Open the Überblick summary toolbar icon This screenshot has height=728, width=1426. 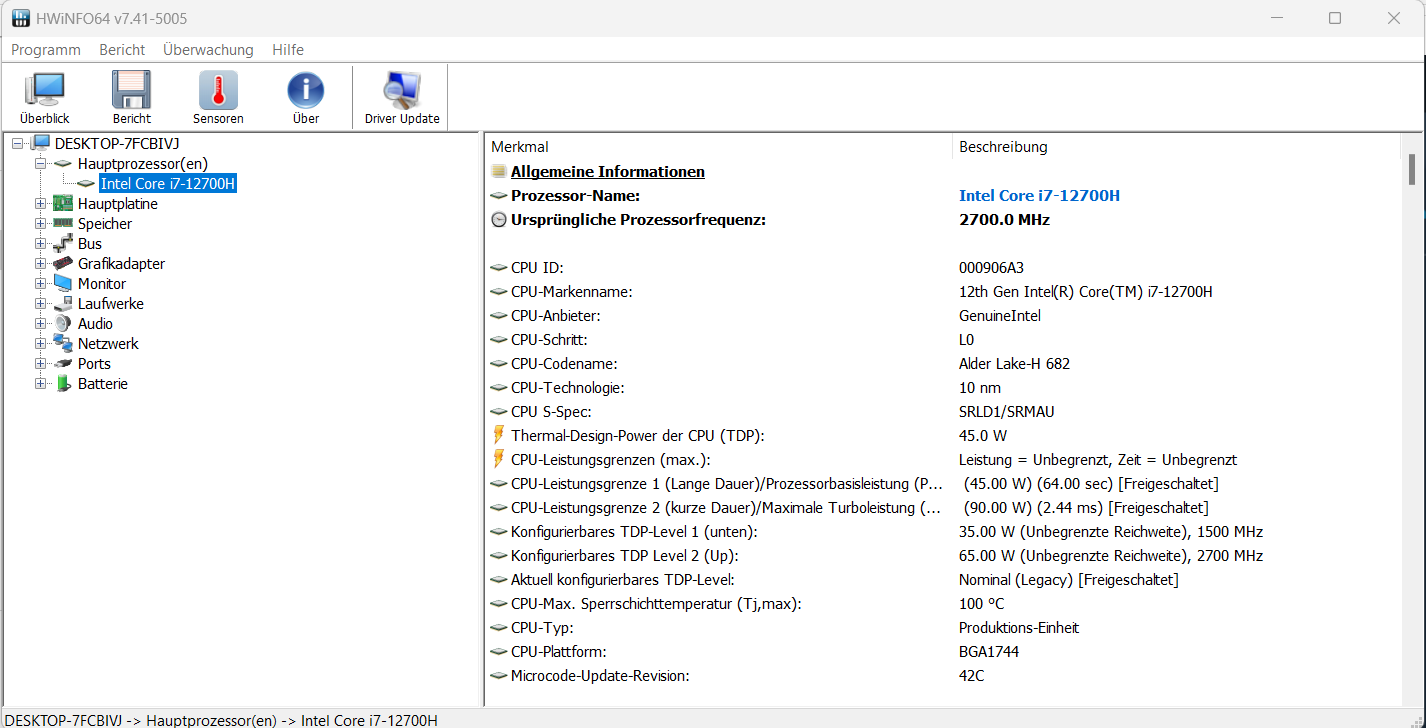[x=44, y=97]
